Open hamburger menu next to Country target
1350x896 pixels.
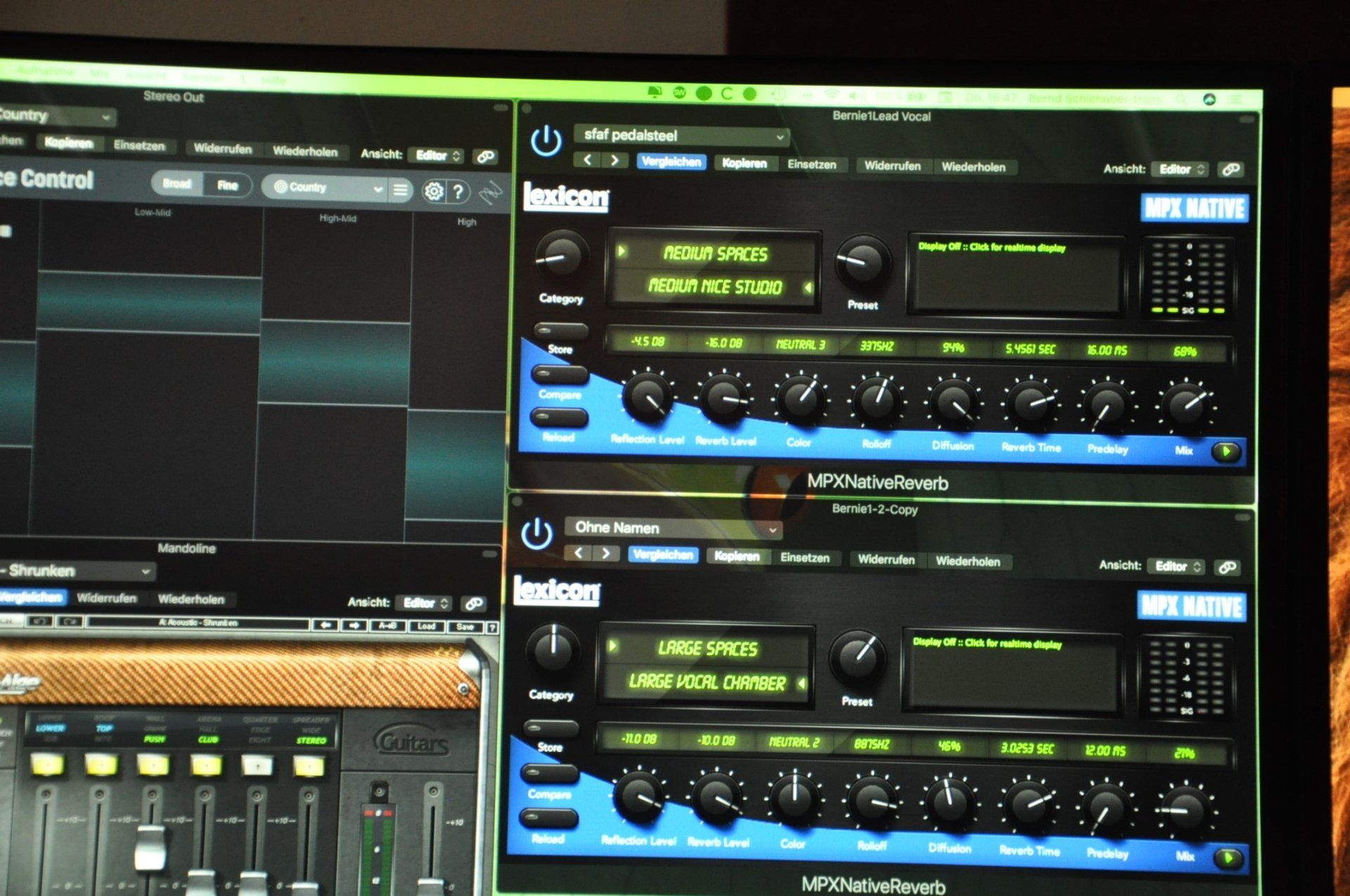point(400,190)
